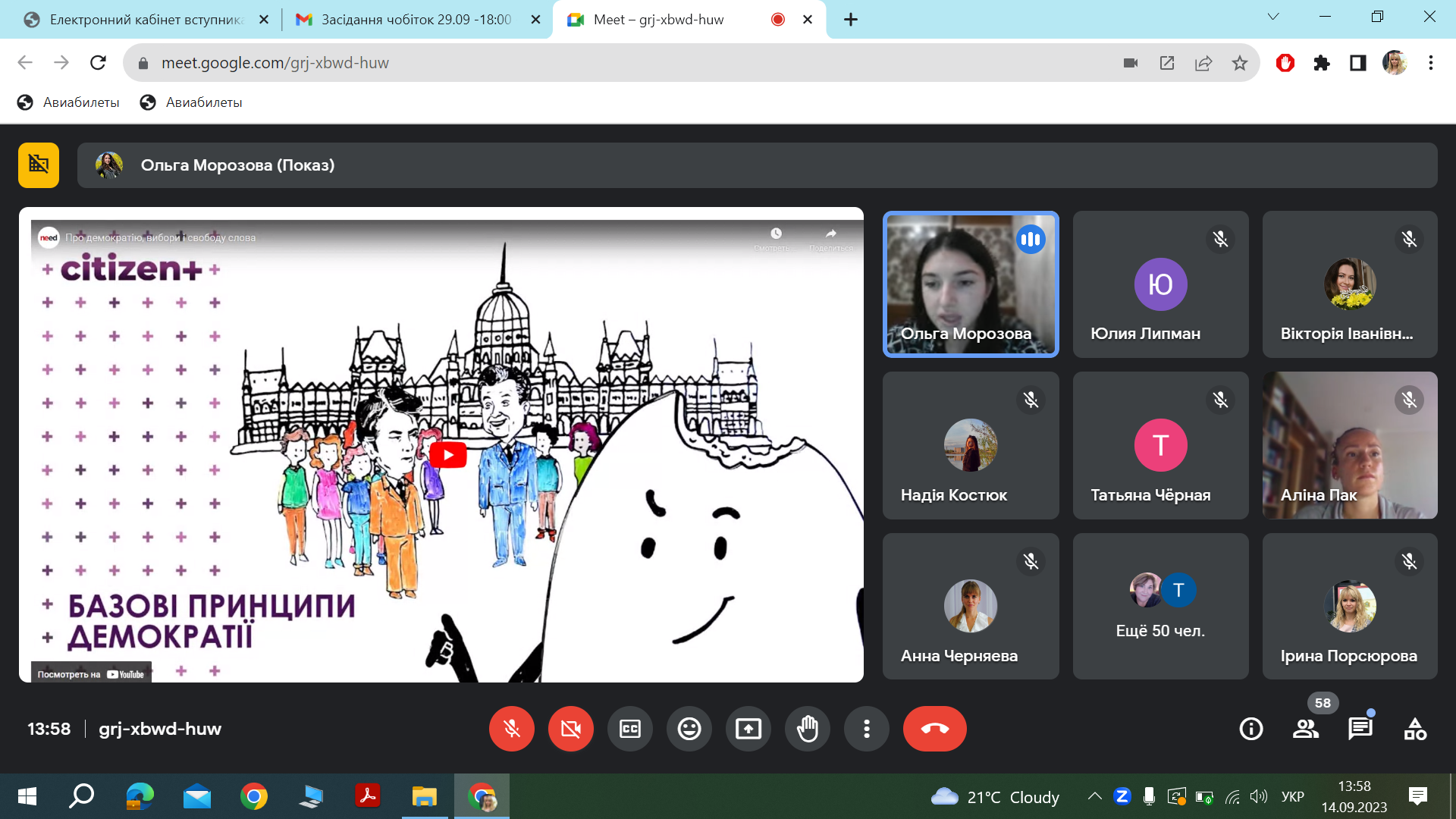Open emoji reactions button
1456x819 pixels.
click(x=689, y=729)
